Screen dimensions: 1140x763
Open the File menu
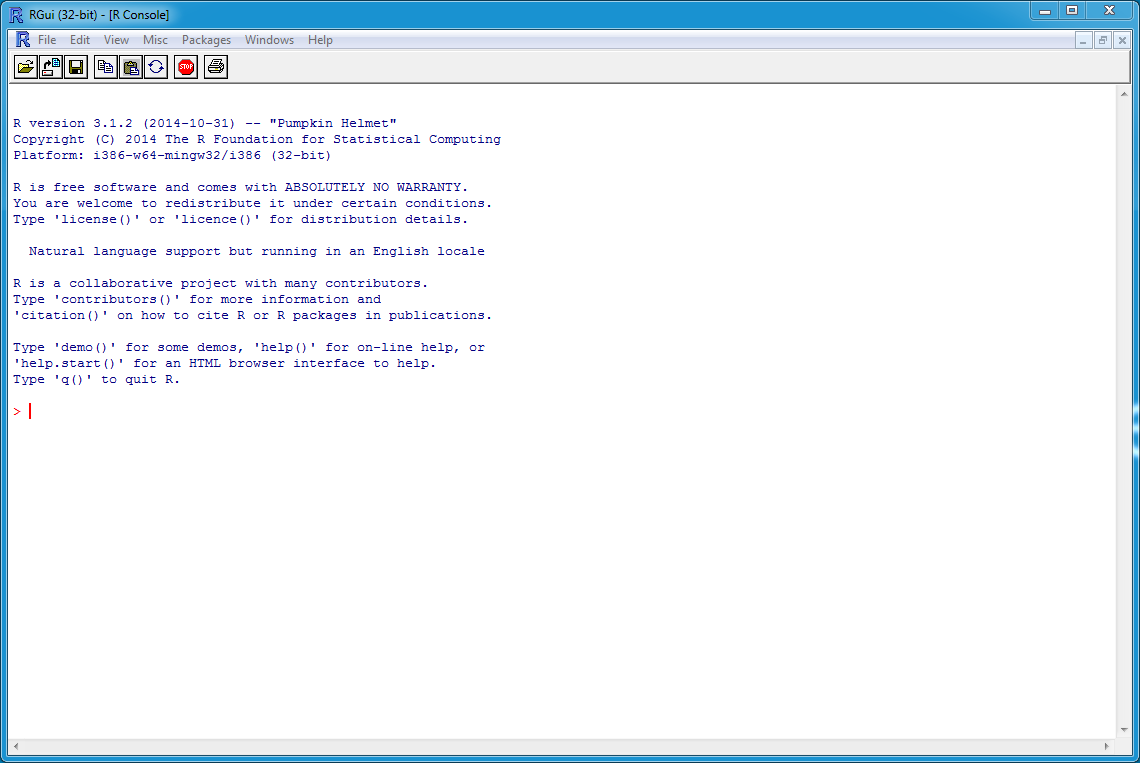(47, 40)
